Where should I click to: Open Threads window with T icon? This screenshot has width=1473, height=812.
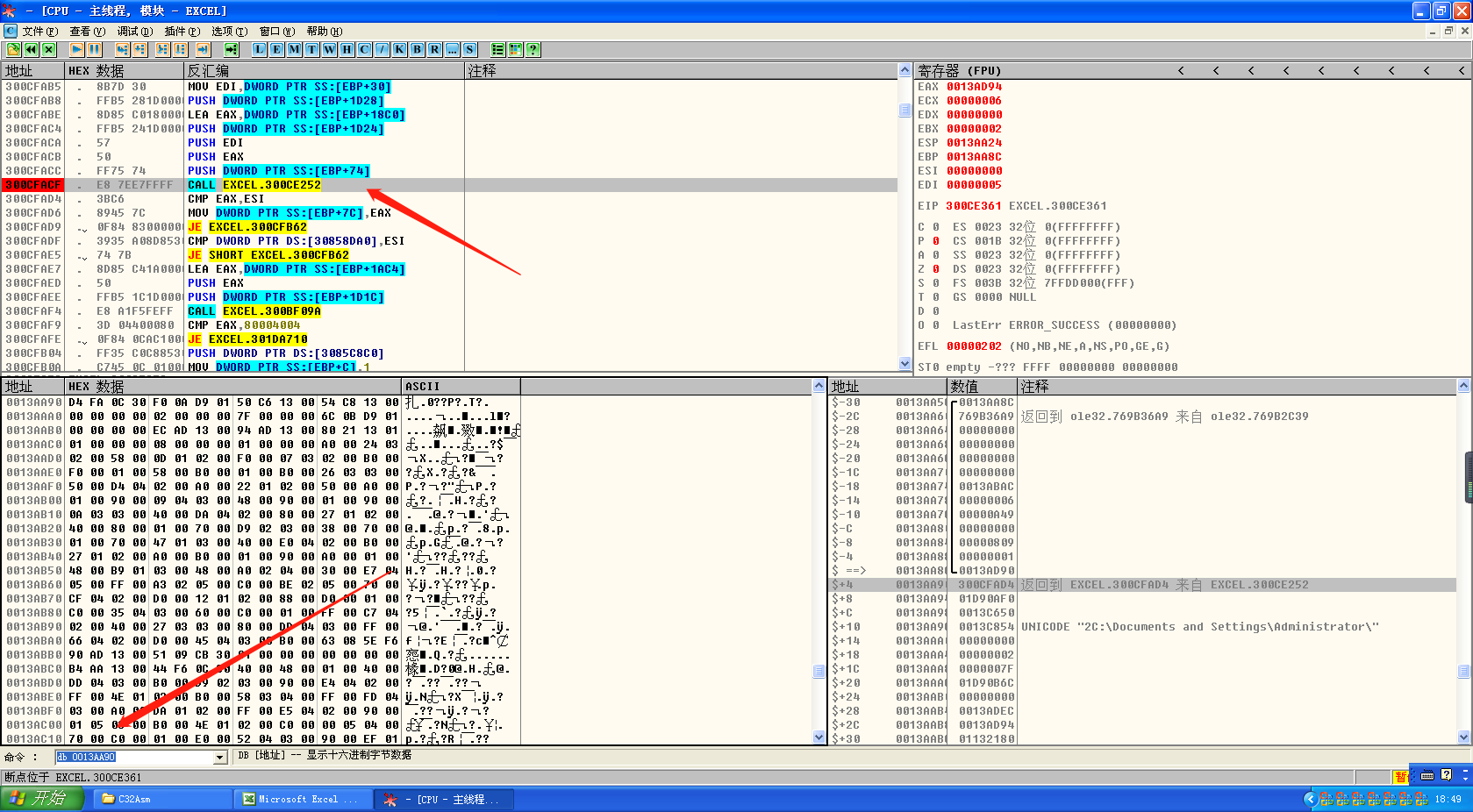[x=312, y=49]
